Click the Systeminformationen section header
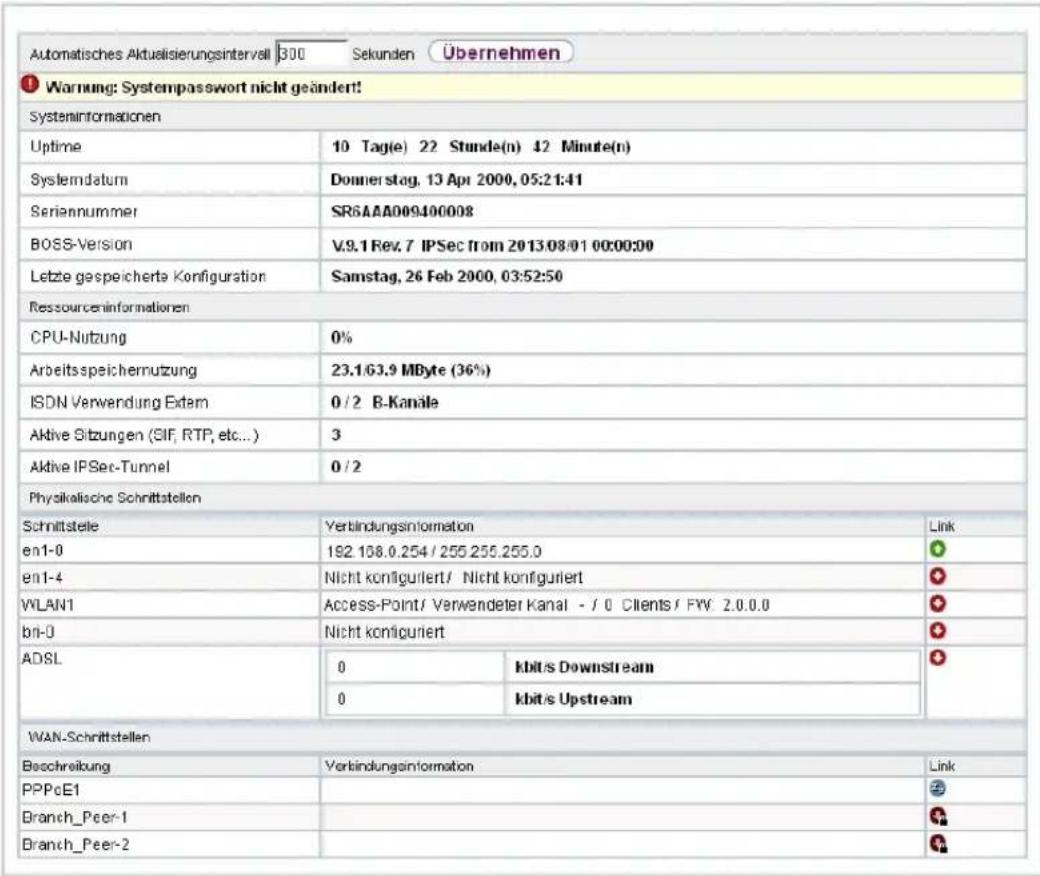The height and width of the screenshot is (876, 1040). [95, 117]
